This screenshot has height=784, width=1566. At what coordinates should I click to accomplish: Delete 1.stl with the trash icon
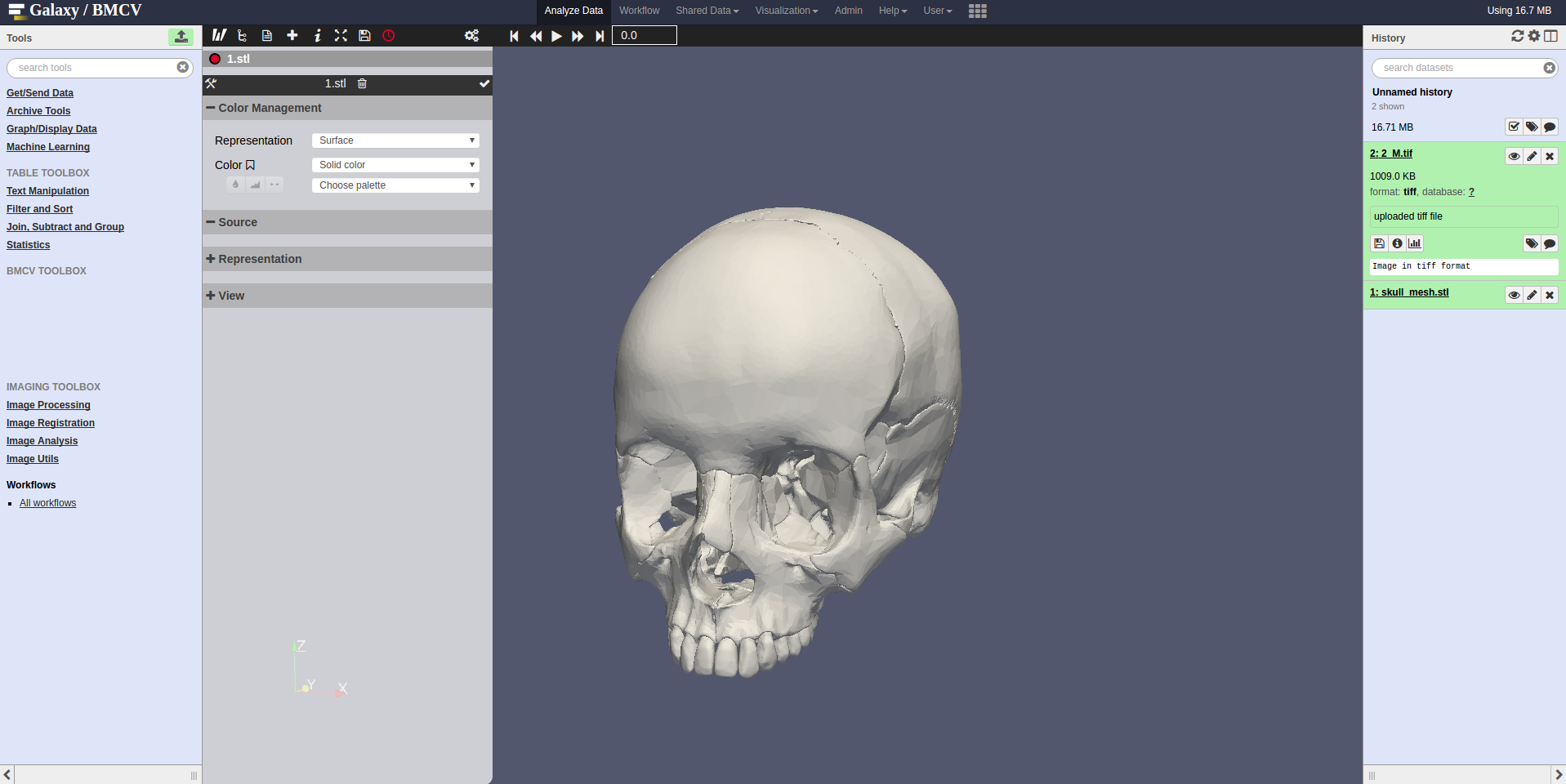362,83
